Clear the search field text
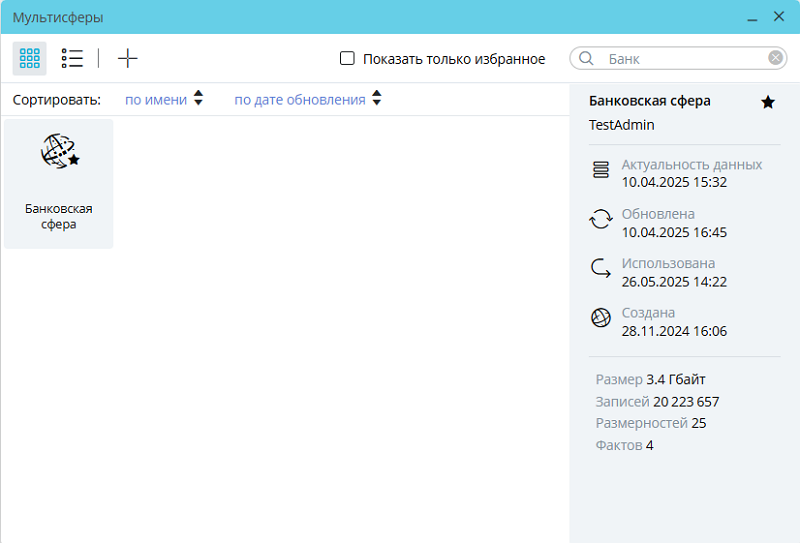The image size is (800, 543). click(775, 58)
